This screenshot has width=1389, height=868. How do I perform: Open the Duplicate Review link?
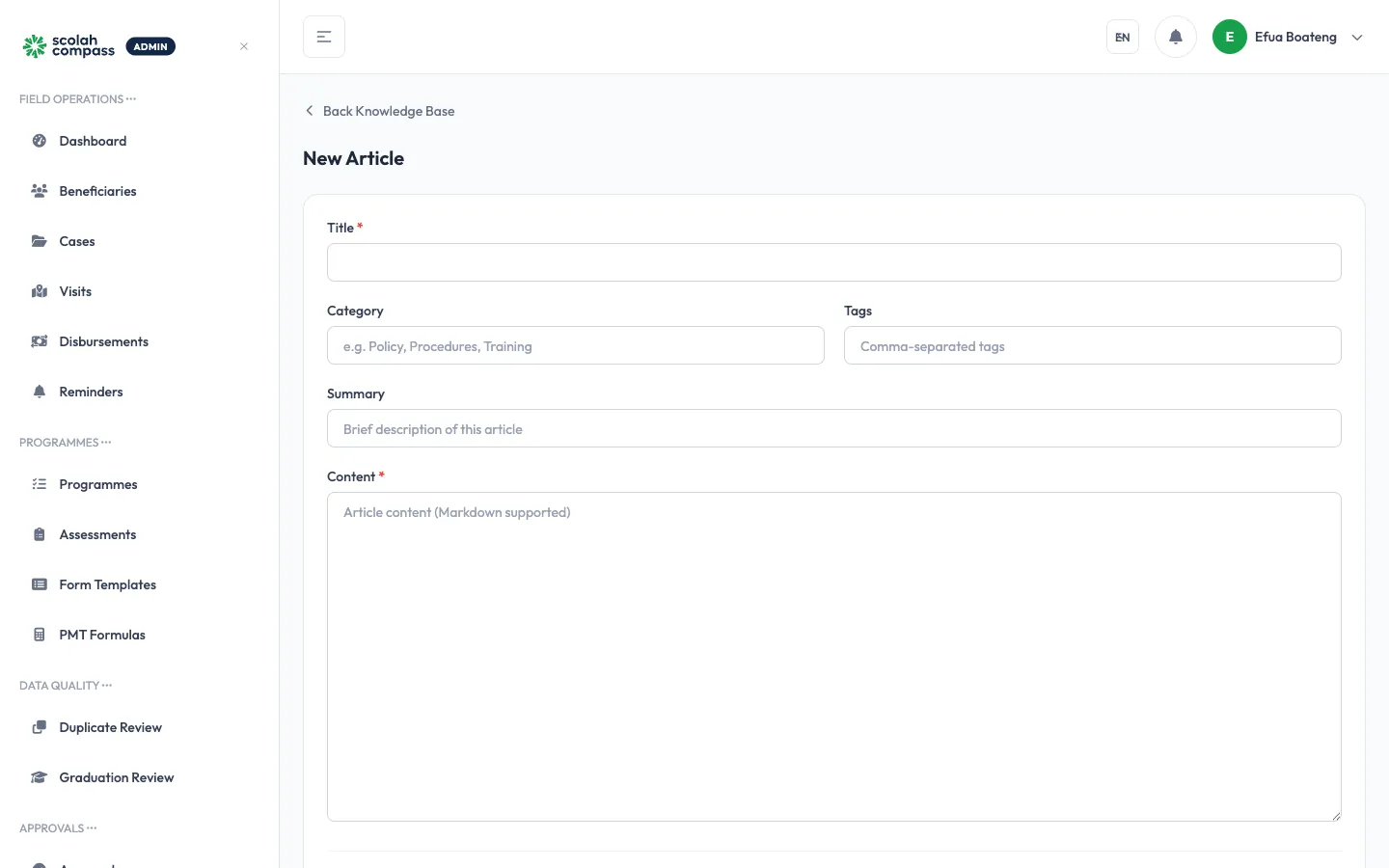coord(139,727)
